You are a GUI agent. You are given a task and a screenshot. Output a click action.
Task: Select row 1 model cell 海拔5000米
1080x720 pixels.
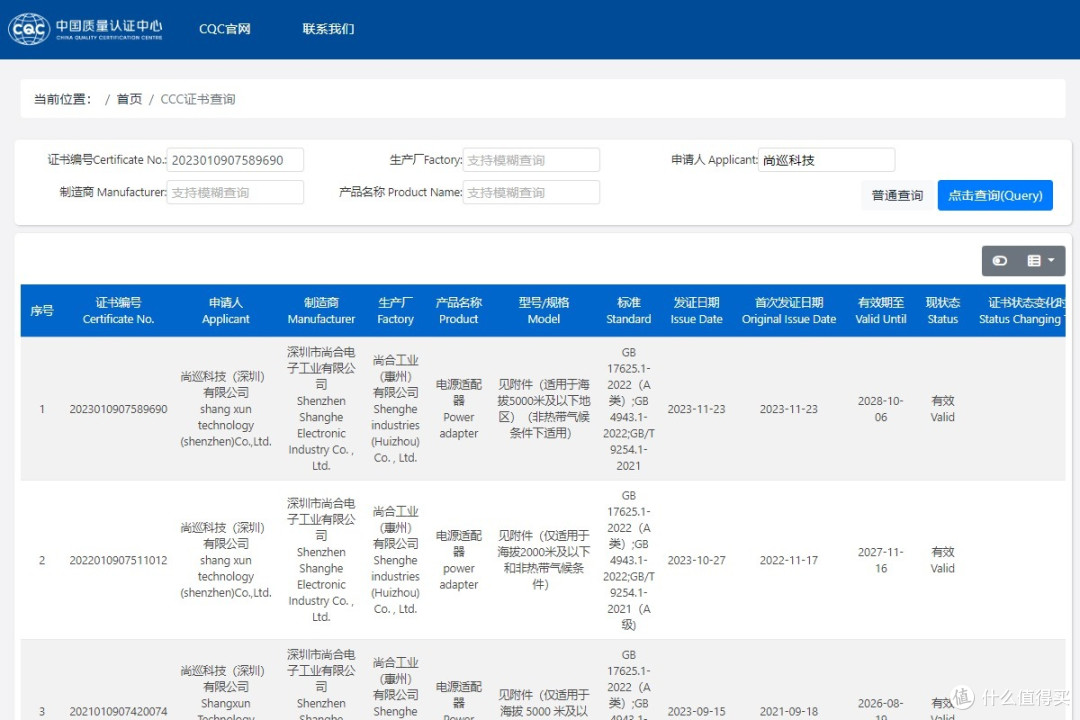coord(544,409)
